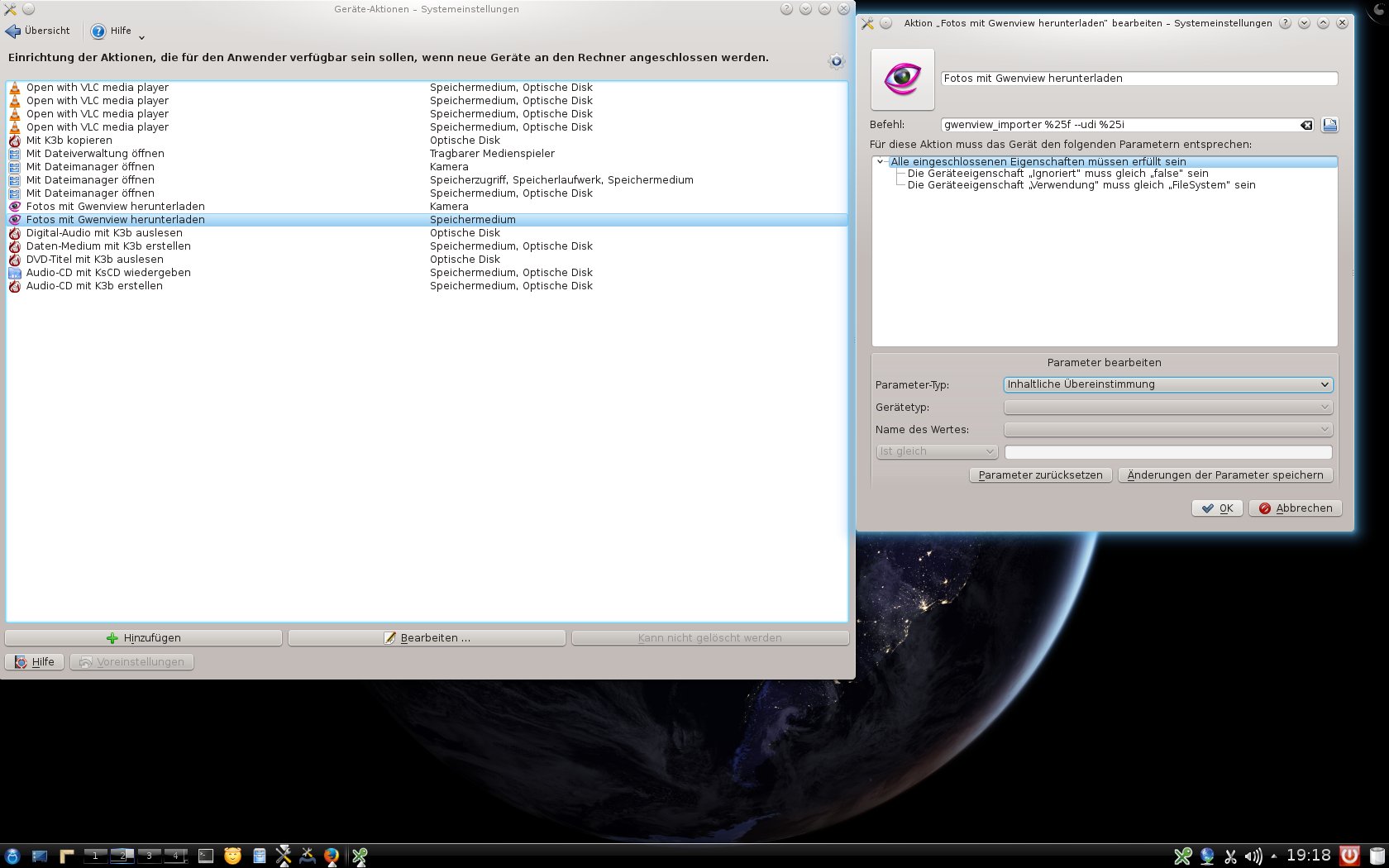The image size is (1389, 868).
Task: Click the gear icon above the action list
Action: pos(836,62)
